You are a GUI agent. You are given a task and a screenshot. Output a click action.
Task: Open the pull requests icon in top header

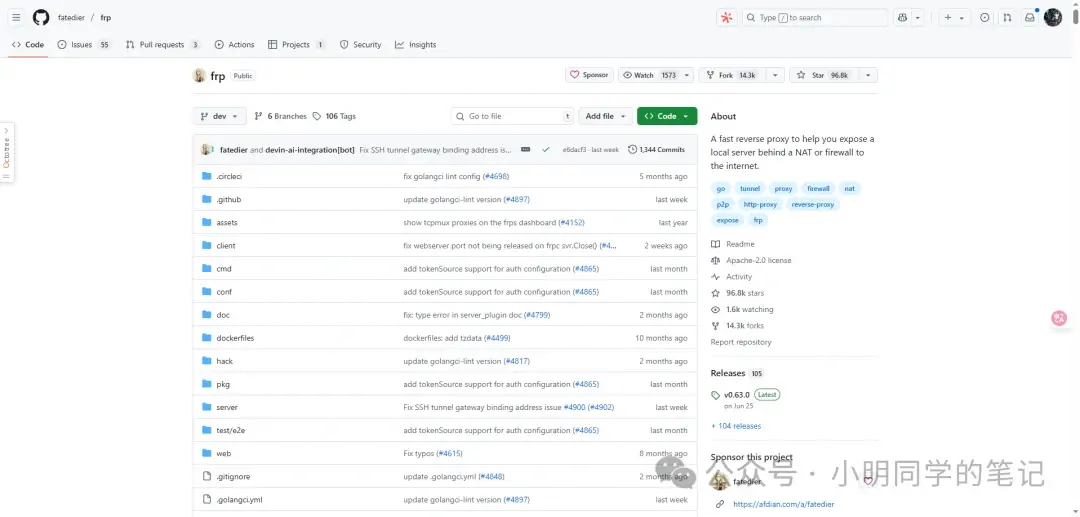coord(1007,18)
